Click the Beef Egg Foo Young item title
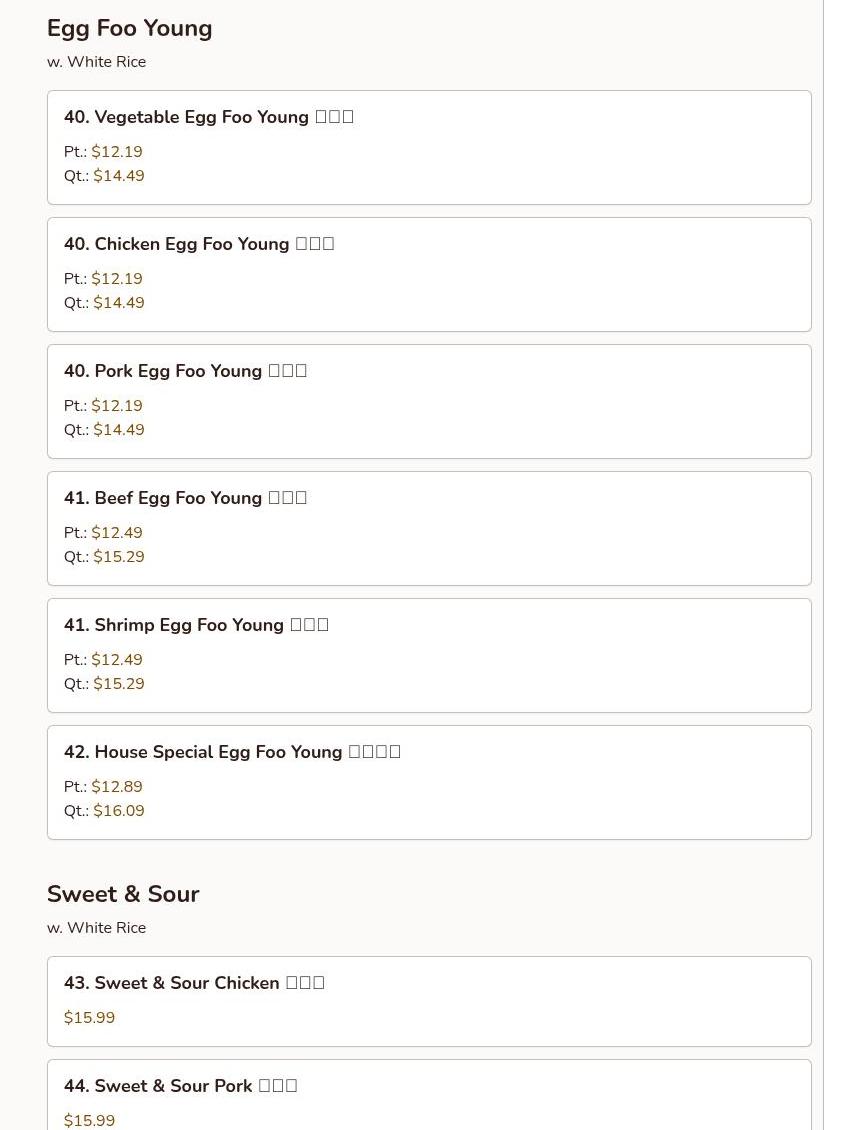This screenshot has width=844, height=1130. [185, 498]
